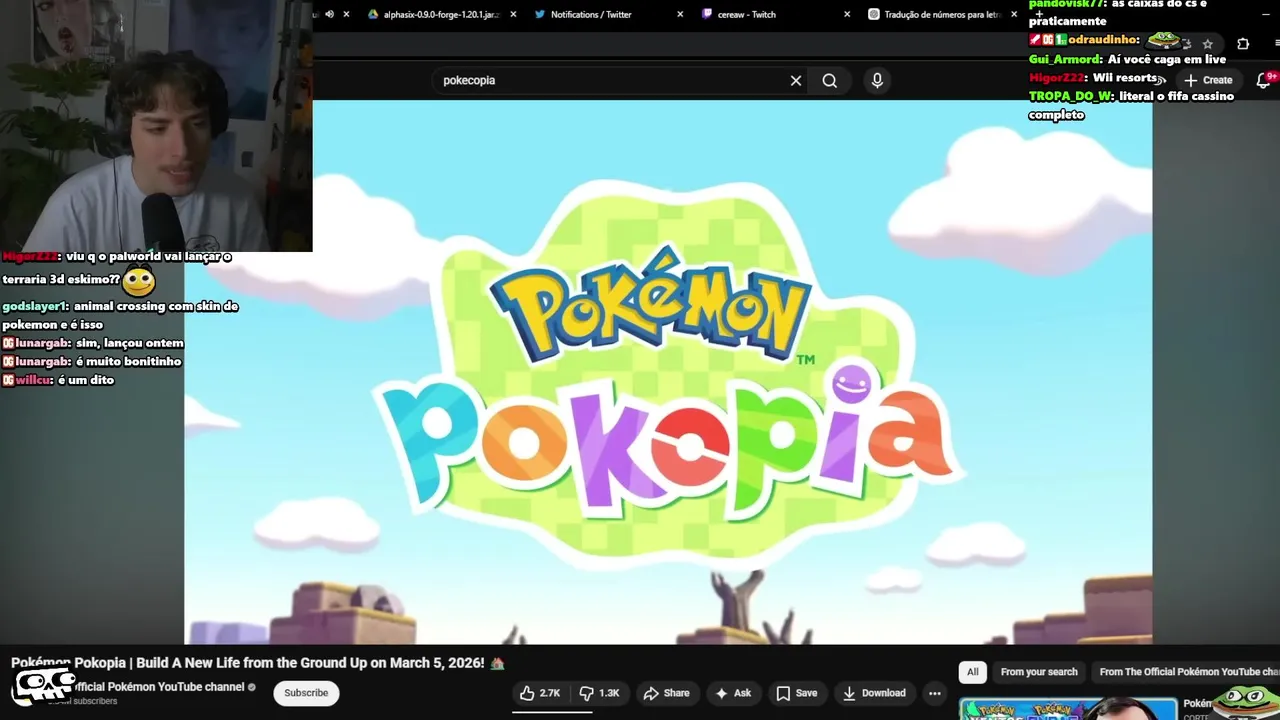This screenshot has height=720, width=1280.
Task: Click the Pokémon Pokopia video title text
Action: pos(258,663)
